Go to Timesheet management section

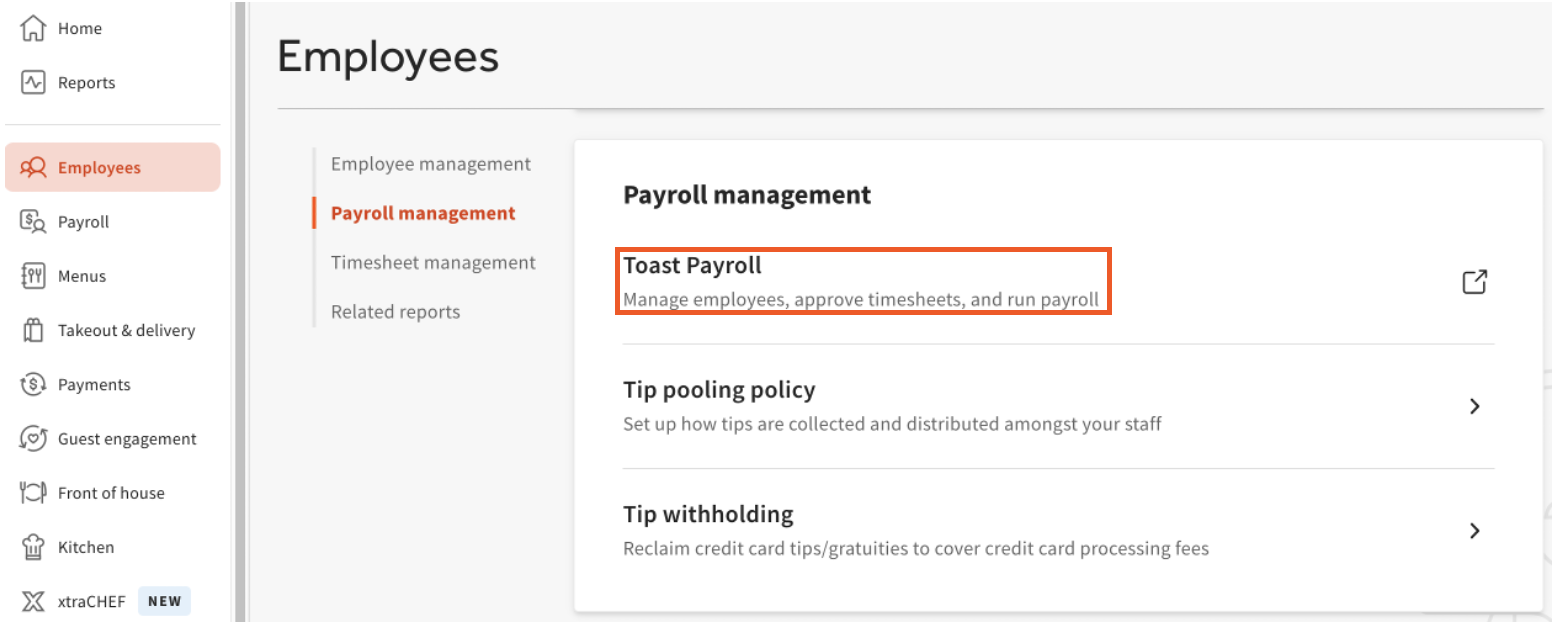[433, 262]
